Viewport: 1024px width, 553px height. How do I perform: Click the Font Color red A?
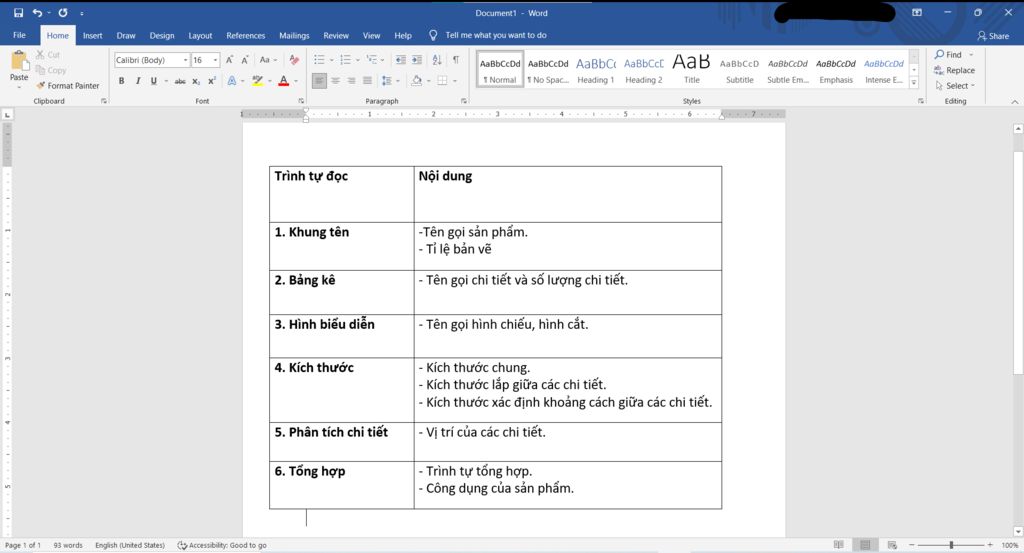[283, 81]
